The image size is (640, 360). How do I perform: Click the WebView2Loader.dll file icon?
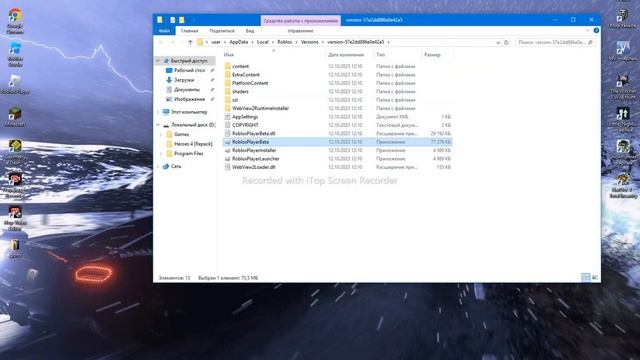click(x=227, y=167)
